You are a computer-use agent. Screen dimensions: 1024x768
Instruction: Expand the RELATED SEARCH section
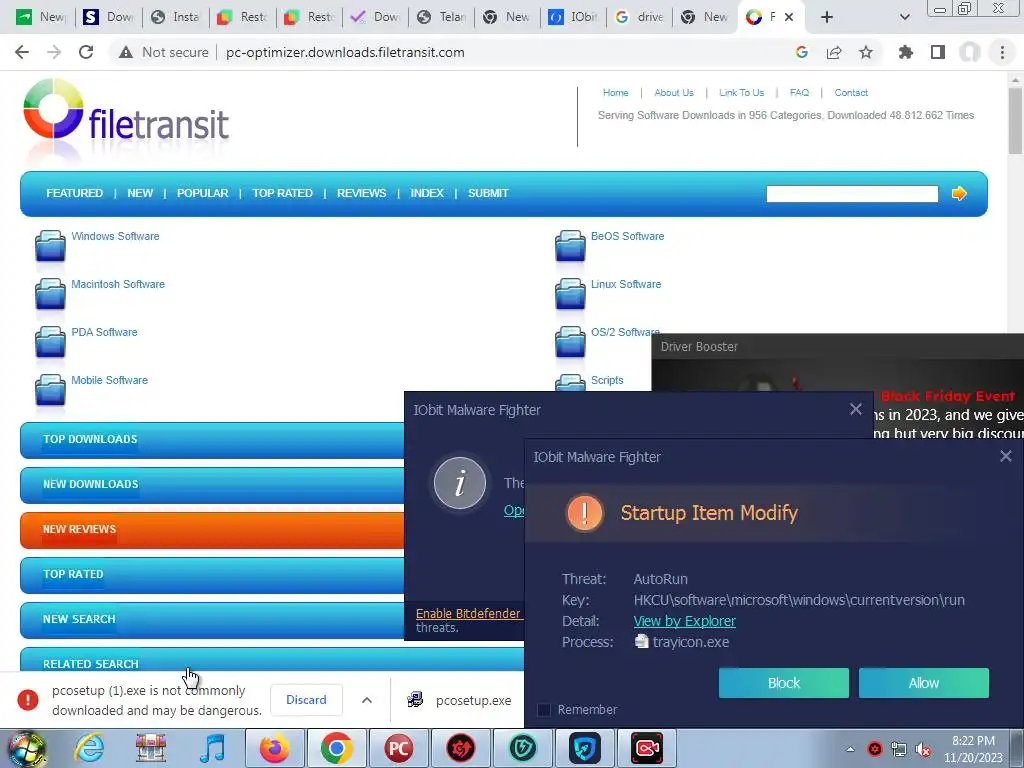pos(272,660)
